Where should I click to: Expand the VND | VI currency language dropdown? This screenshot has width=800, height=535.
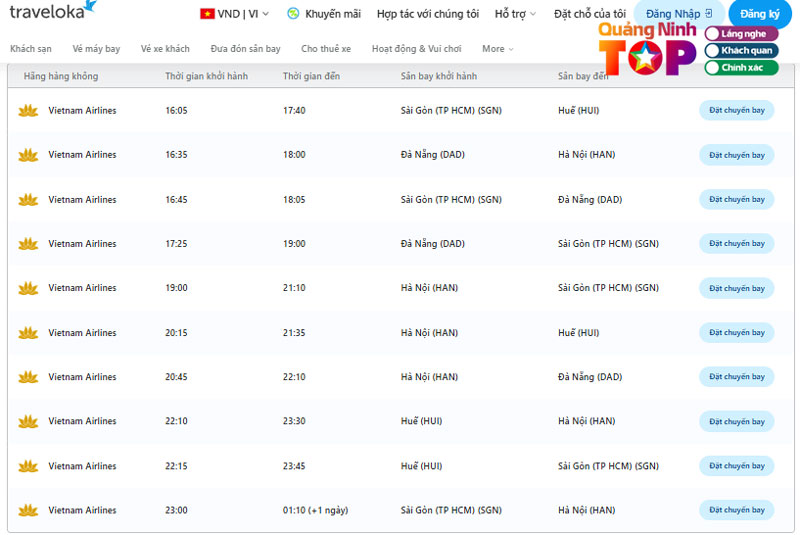235,14
